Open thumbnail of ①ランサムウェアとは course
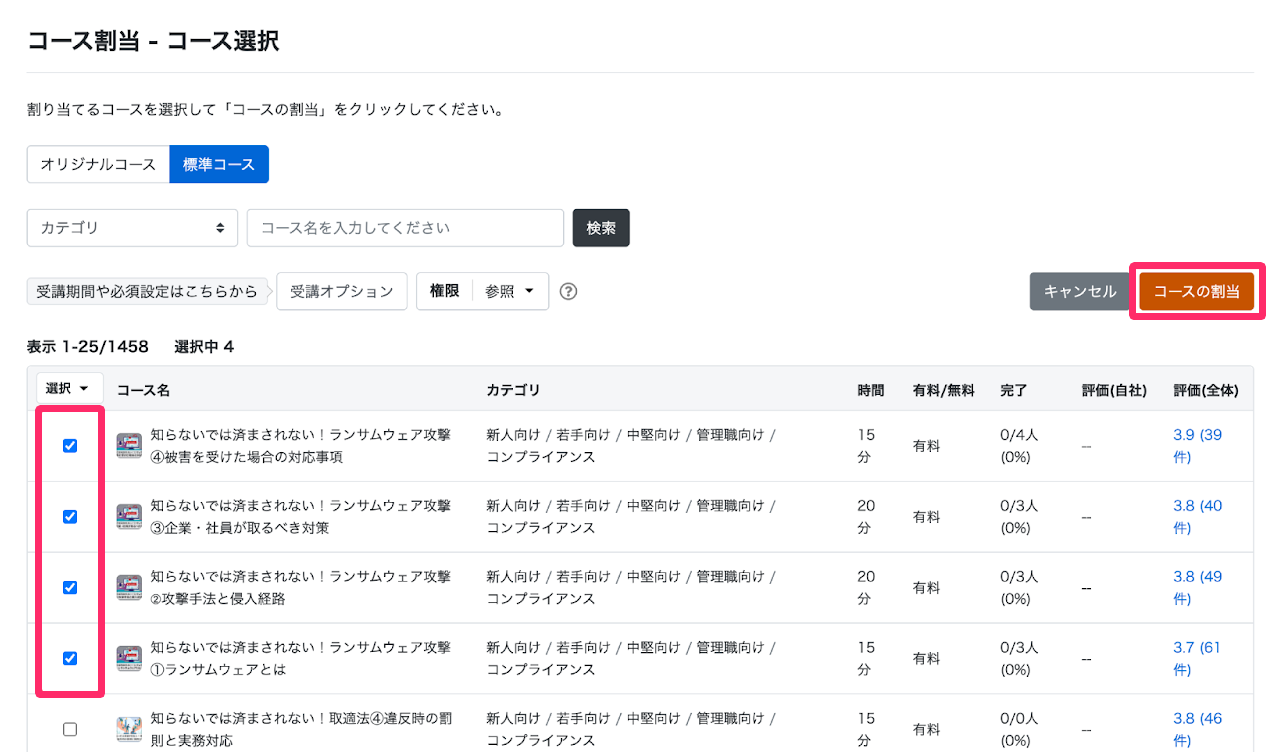 129,659
